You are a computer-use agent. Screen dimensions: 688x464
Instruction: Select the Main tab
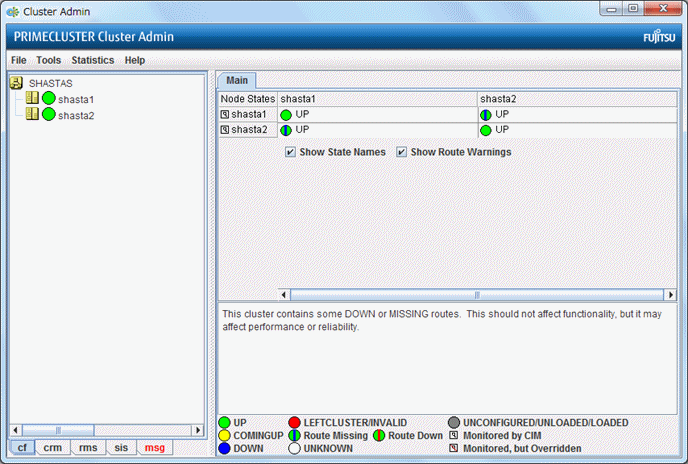click(x=237, y=80)
